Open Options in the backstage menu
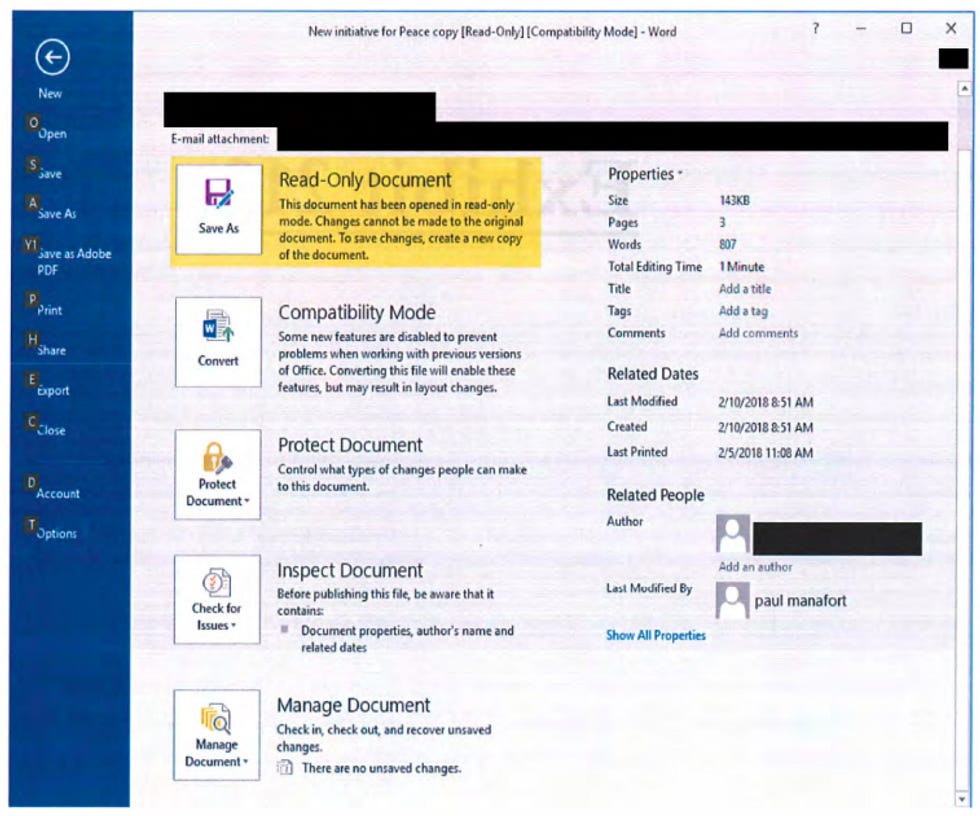This screenshot has height=816, width=980. point(56,534)
